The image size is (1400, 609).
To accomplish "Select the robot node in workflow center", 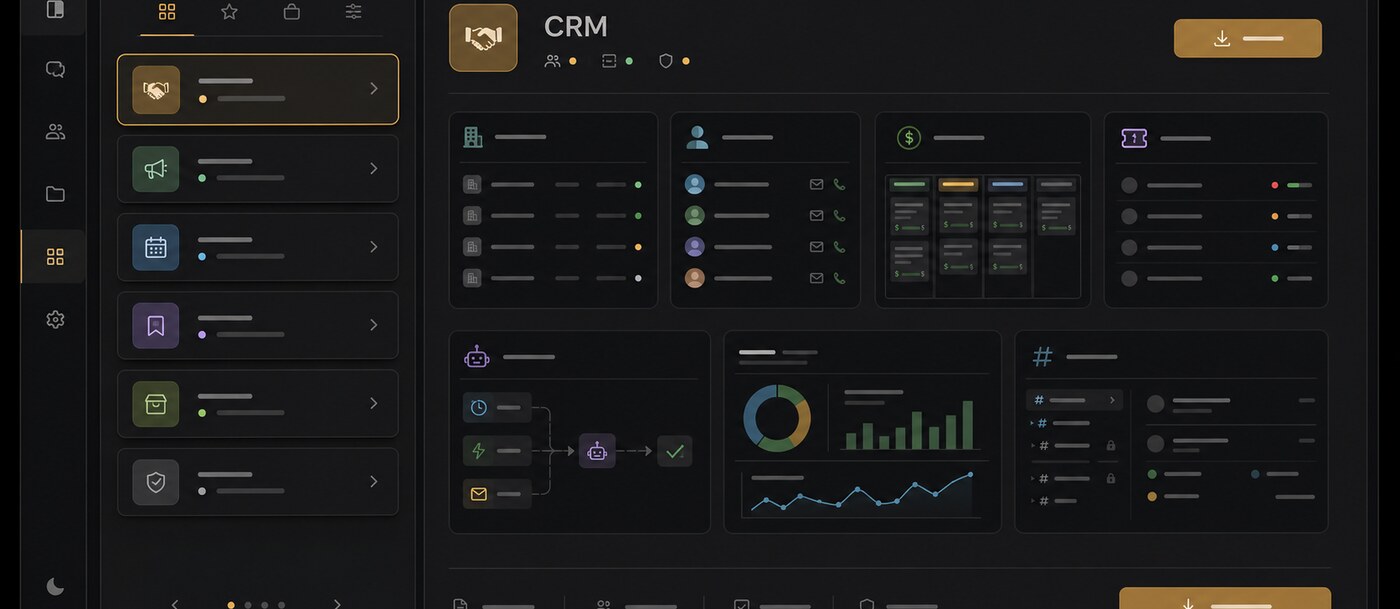I will tap(597, 451).
